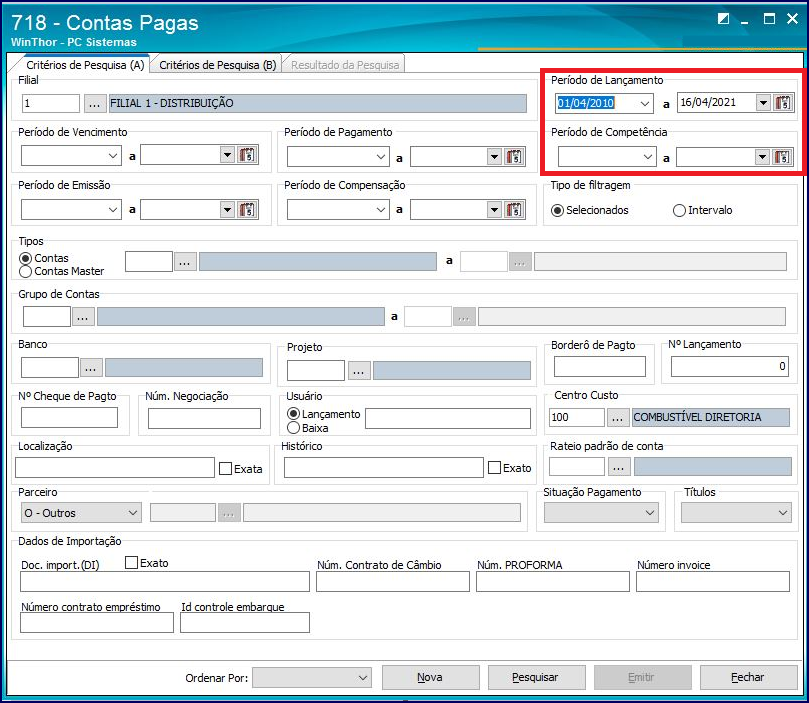Open Banco lookup ellipsis button
Screen dimensions: 809x703
91,368
